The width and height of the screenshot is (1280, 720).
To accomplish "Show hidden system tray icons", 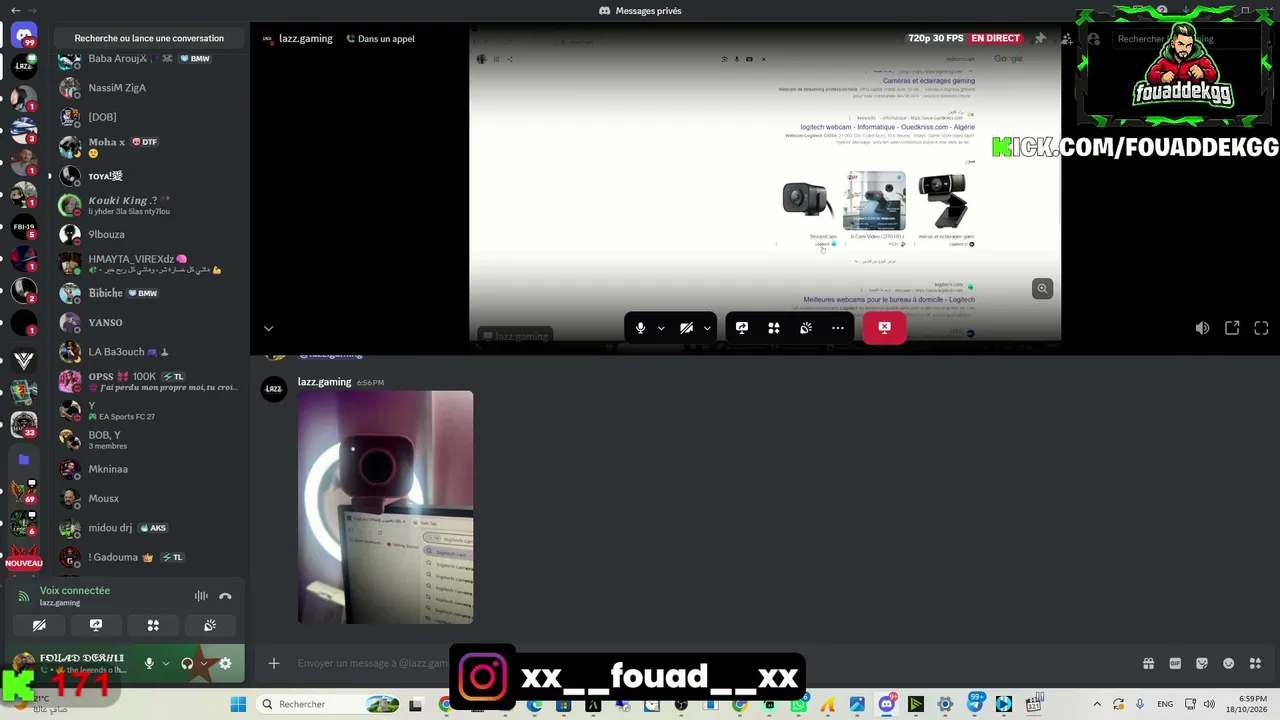I will [x=1097, y=704].
